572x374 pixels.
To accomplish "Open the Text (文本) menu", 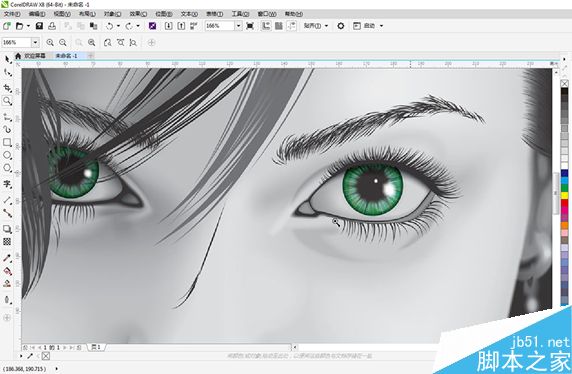I will tap(189, 14).
